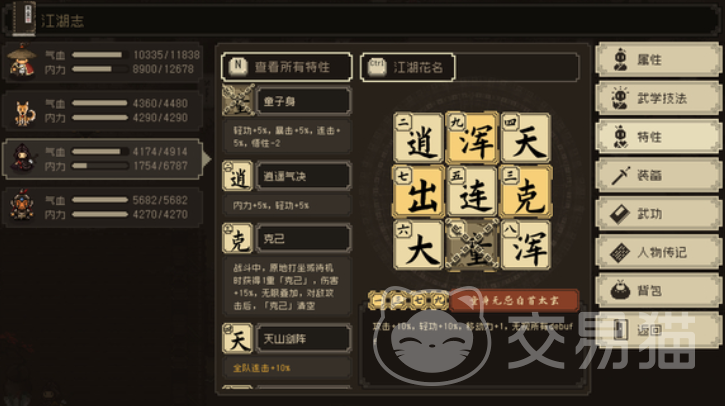Click the 江湖花名 button

coord(408,68)
